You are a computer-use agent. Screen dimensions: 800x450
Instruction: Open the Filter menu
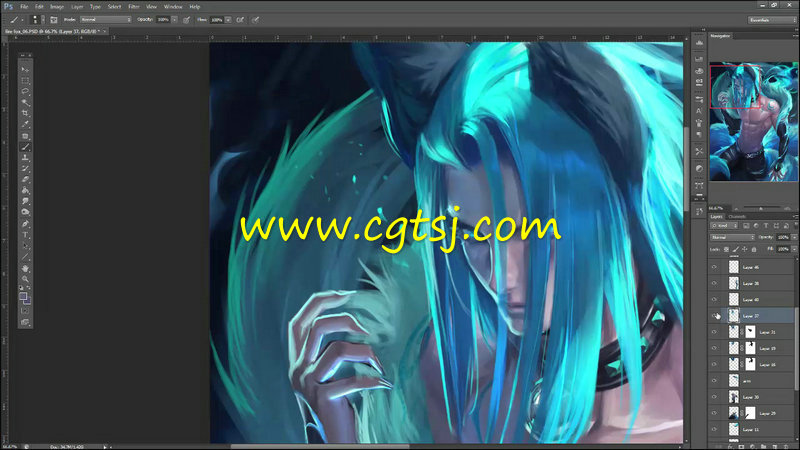134,7
